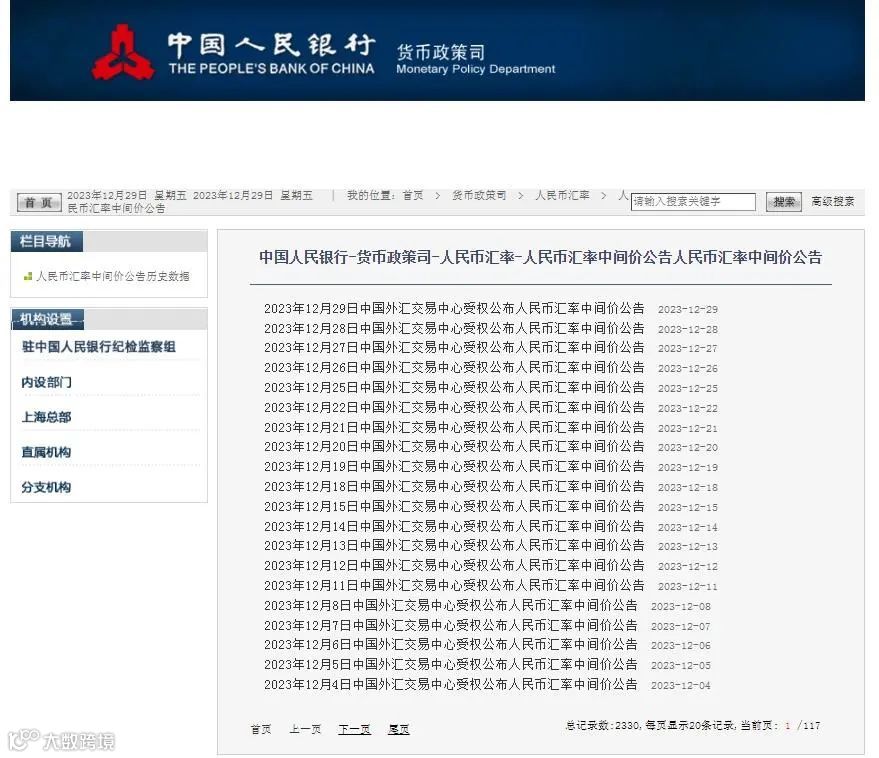Open the 2023年12月11日 exchange rate announcement
The image size is (879, 758).
[x=454, y=585]
